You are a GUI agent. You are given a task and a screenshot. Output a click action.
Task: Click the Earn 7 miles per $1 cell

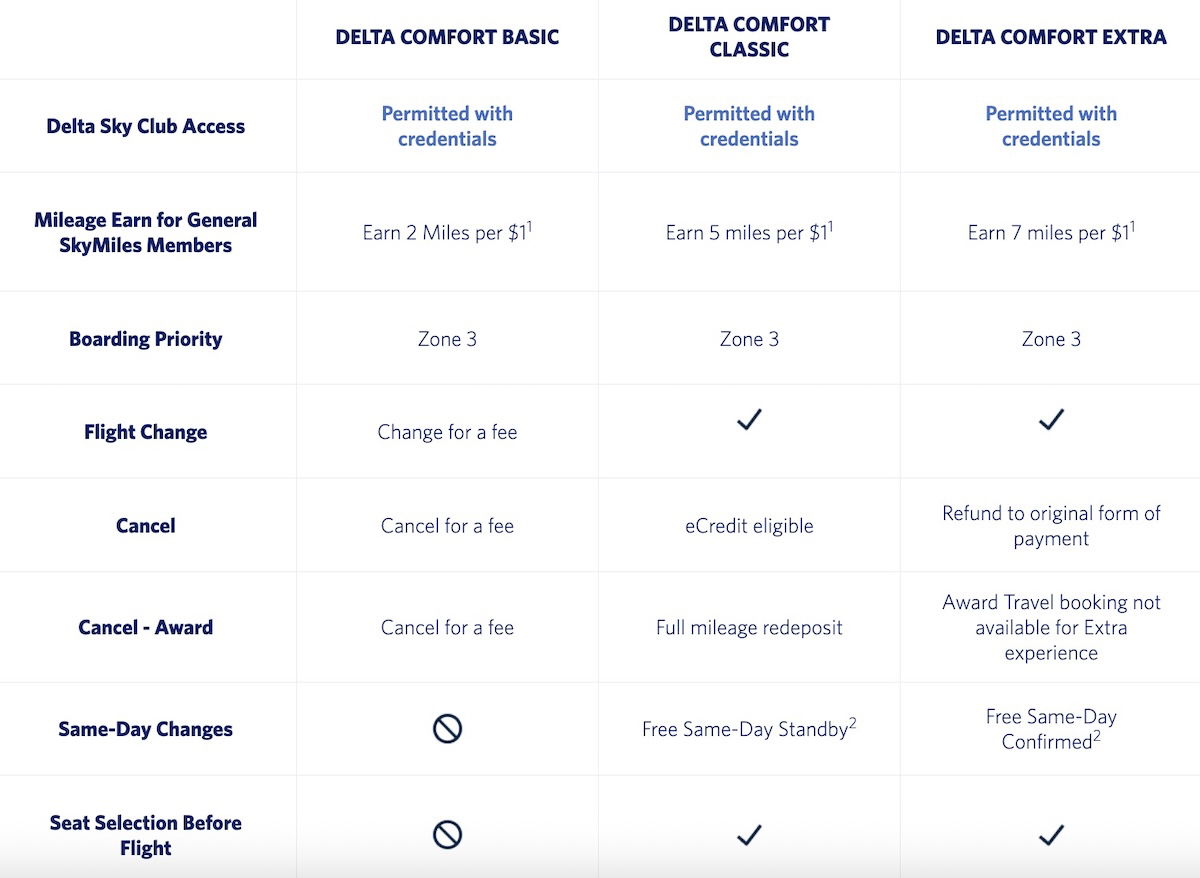[x=1051, y=232]
